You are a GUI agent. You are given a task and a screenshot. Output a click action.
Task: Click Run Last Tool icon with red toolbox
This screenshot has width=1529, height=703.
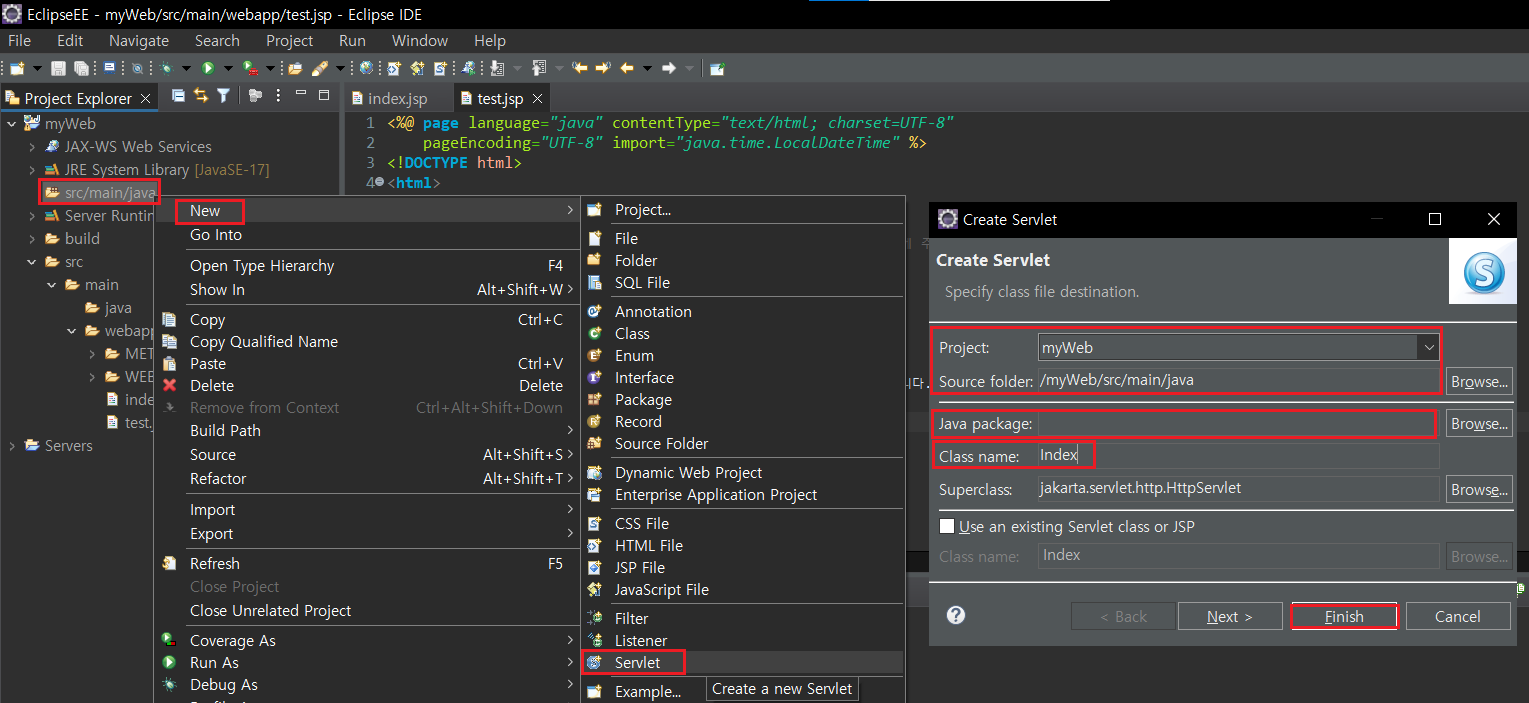pyautogui.click(x=250, y=68)
